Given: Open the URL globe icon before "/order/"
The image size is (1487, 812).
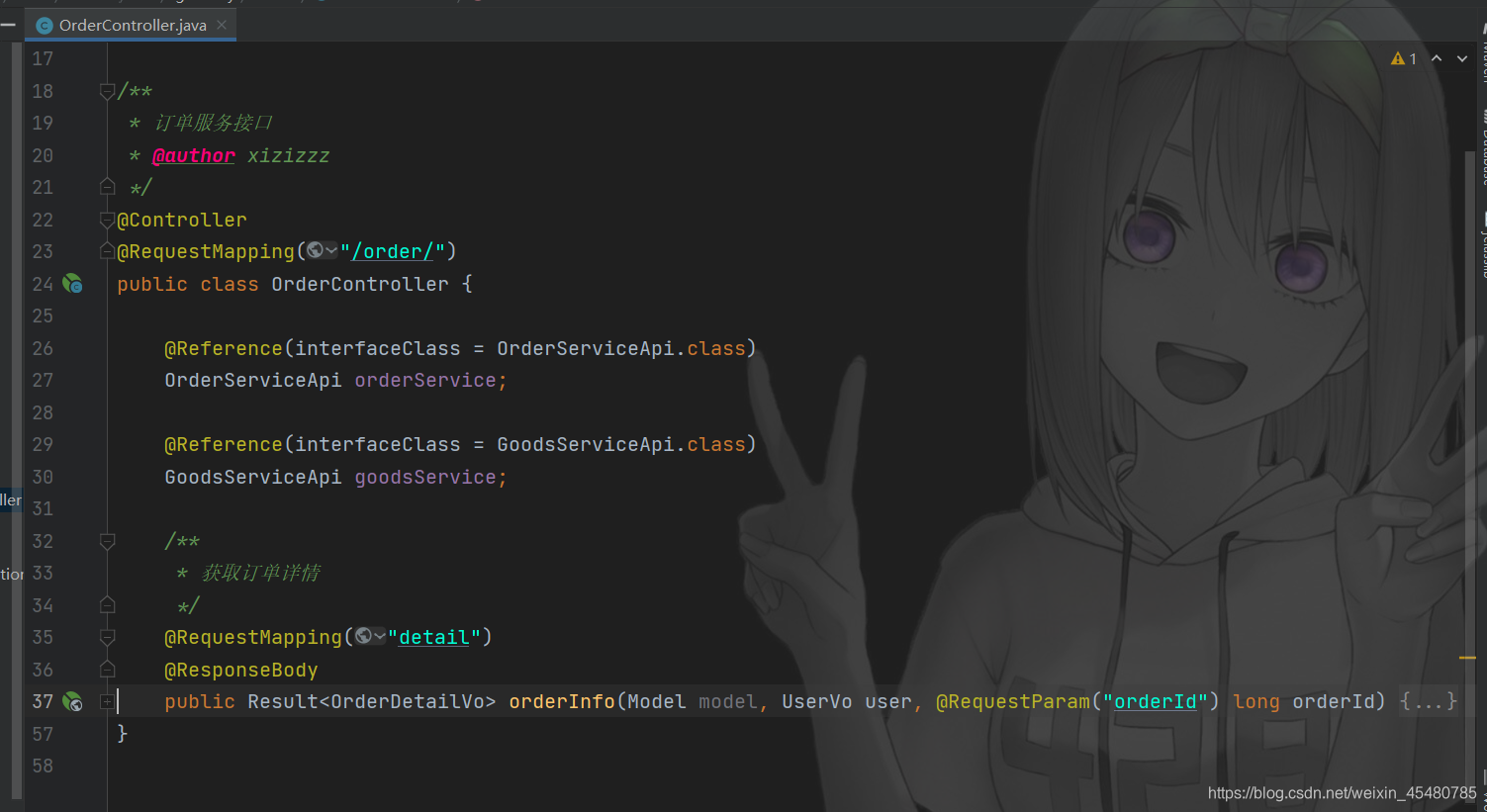Looking at the screenshot, I should [x=316, y=251].
